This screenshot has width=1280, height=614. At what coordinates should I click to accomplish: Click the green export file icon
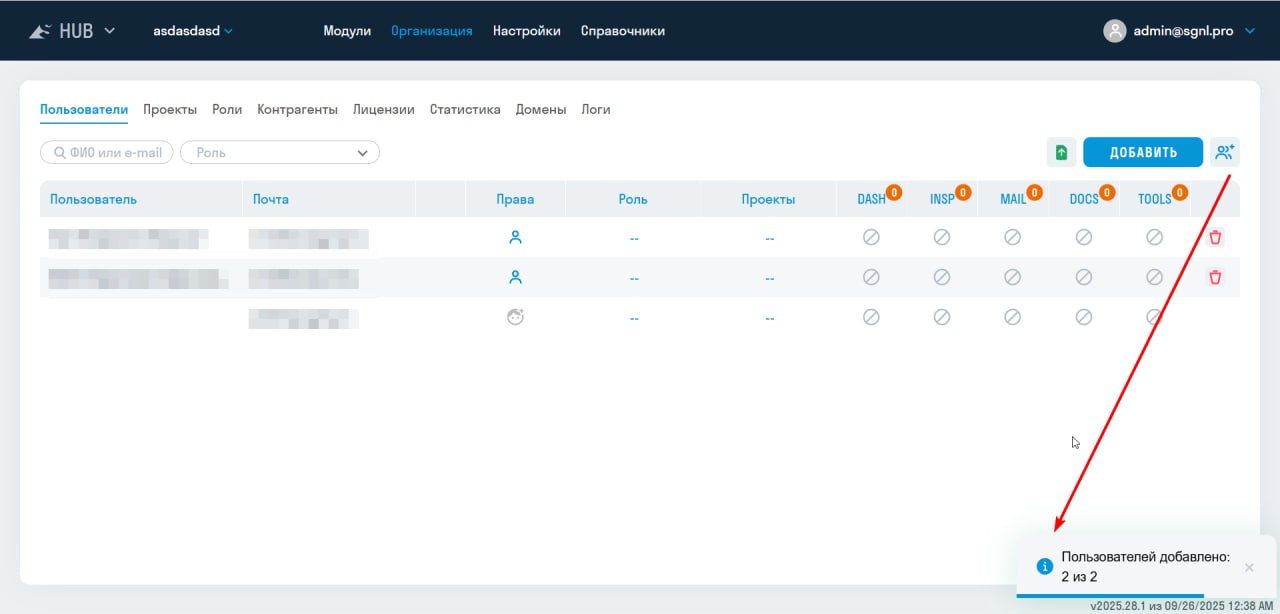point(1061,153)
